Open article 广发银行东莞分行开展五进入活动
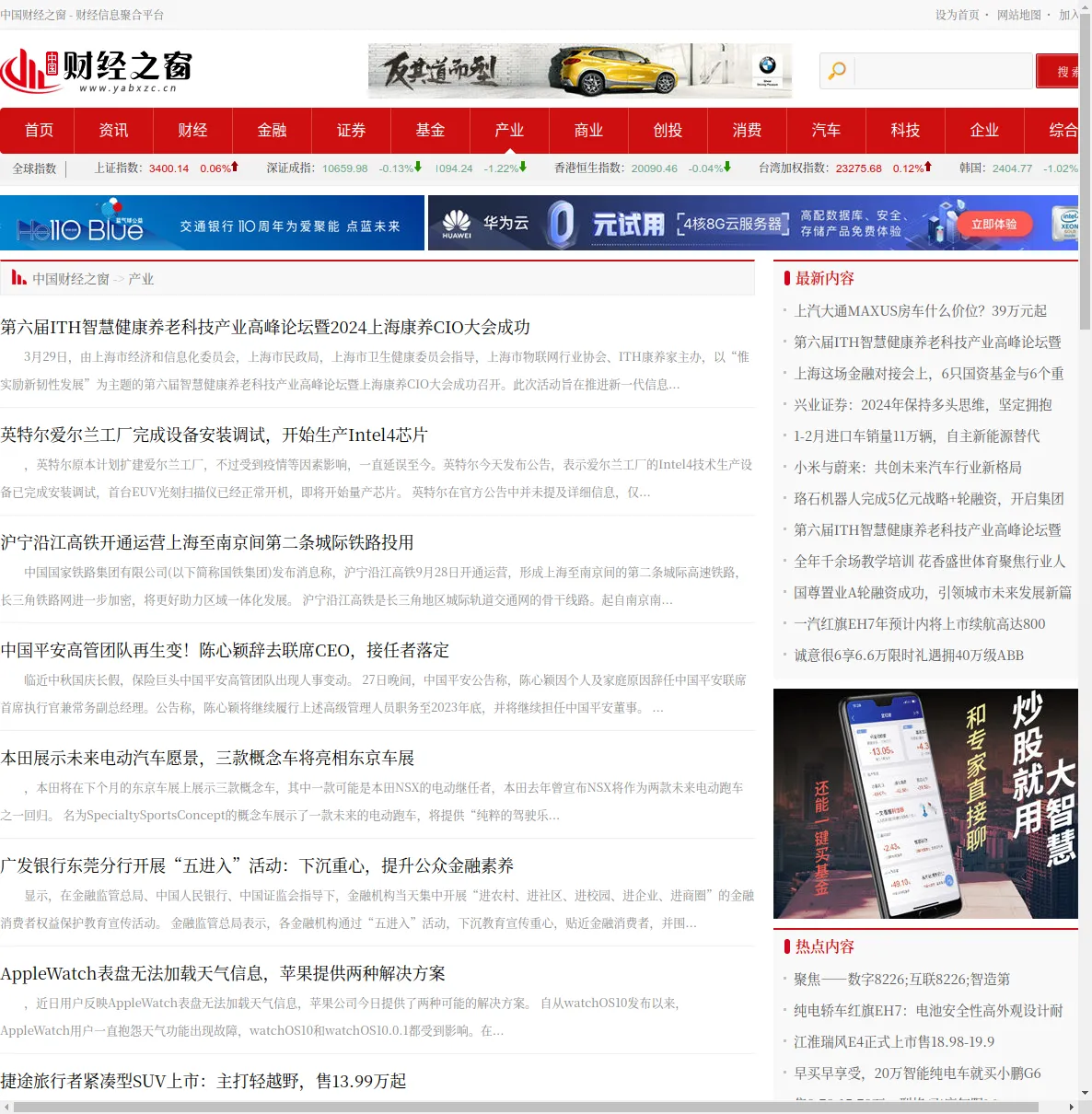The width and height of the screenshot is (1092, 1114). pos(257,865)
